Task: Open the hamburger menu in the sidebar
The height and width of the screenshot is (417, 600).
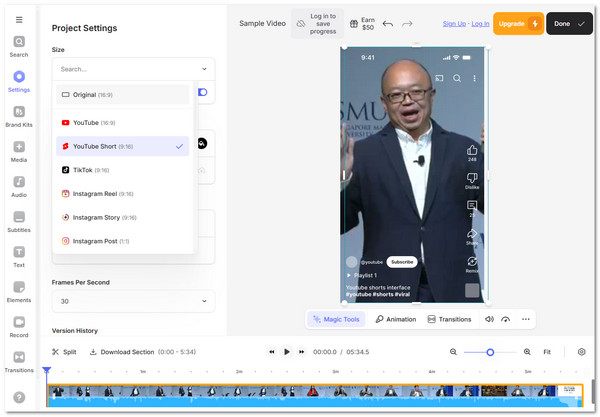Action: (x=19, y=20)
